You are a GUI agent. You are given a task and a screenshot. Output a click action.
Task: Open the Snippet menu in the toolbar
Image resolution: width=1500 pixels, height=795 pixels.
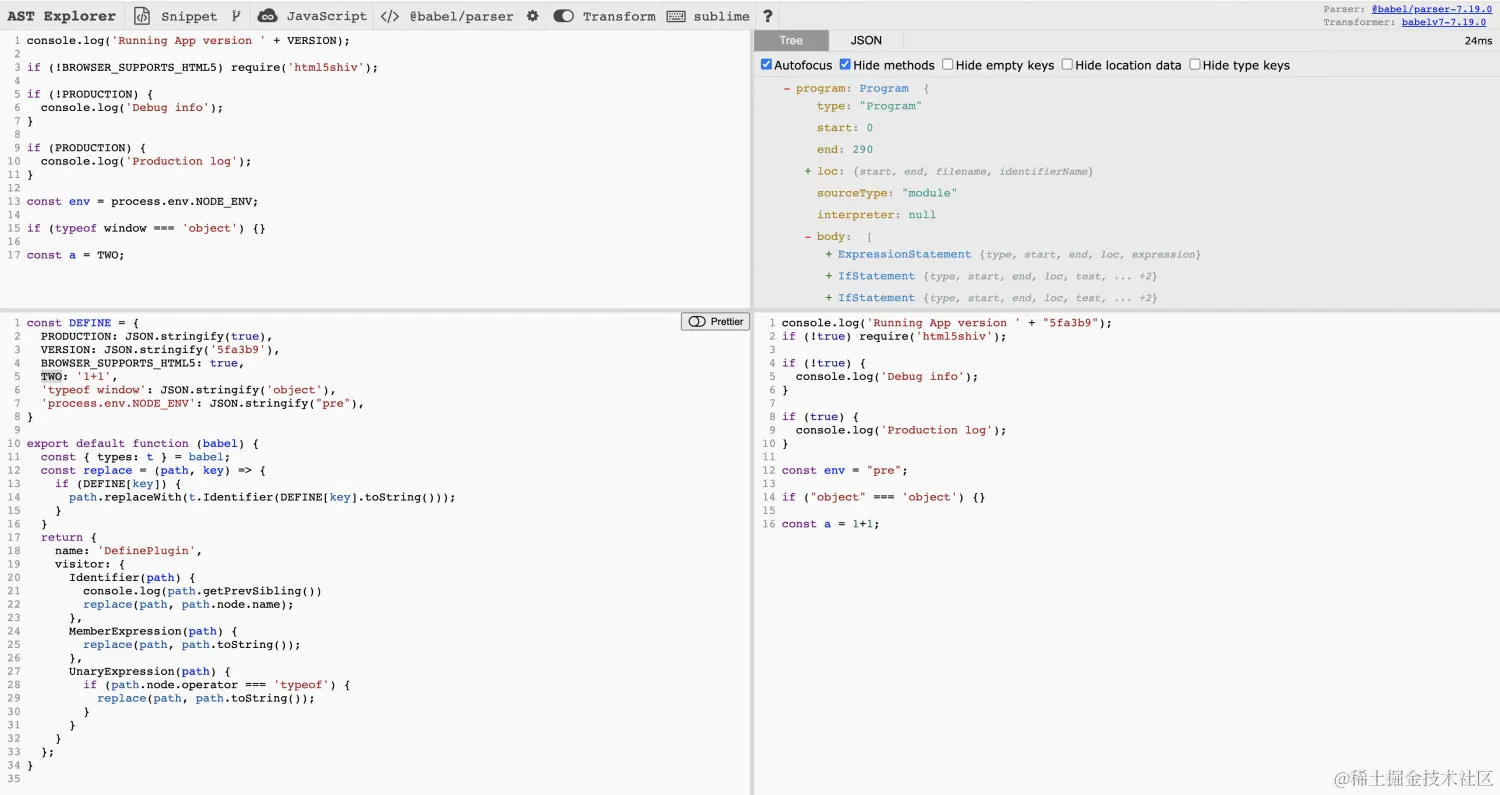coord(175,16)
